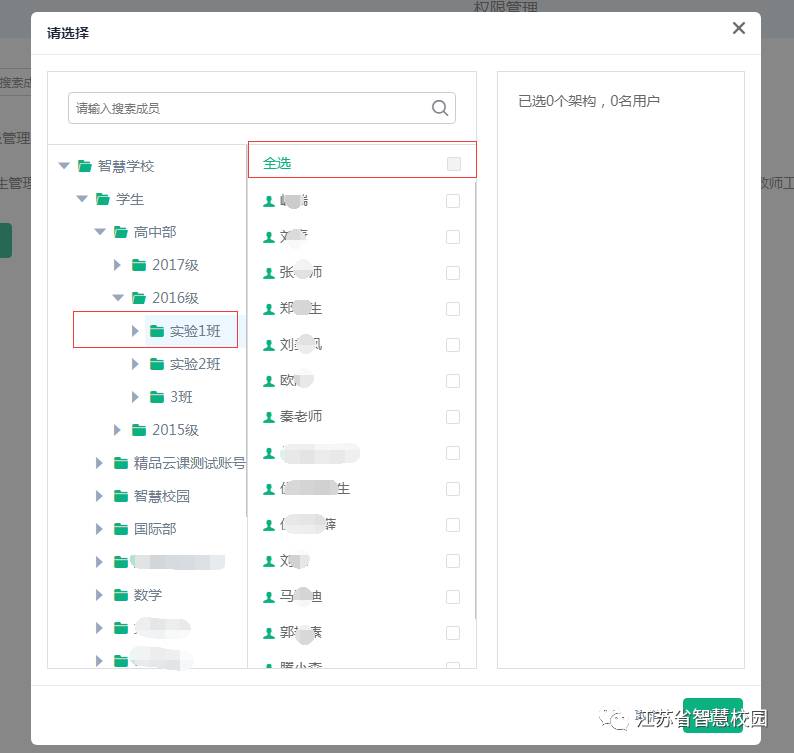Image resolution: width=794 pixels, height=753 pixels.
Task: Click the 秦老师 member name
Action: (x=301, y=416)
